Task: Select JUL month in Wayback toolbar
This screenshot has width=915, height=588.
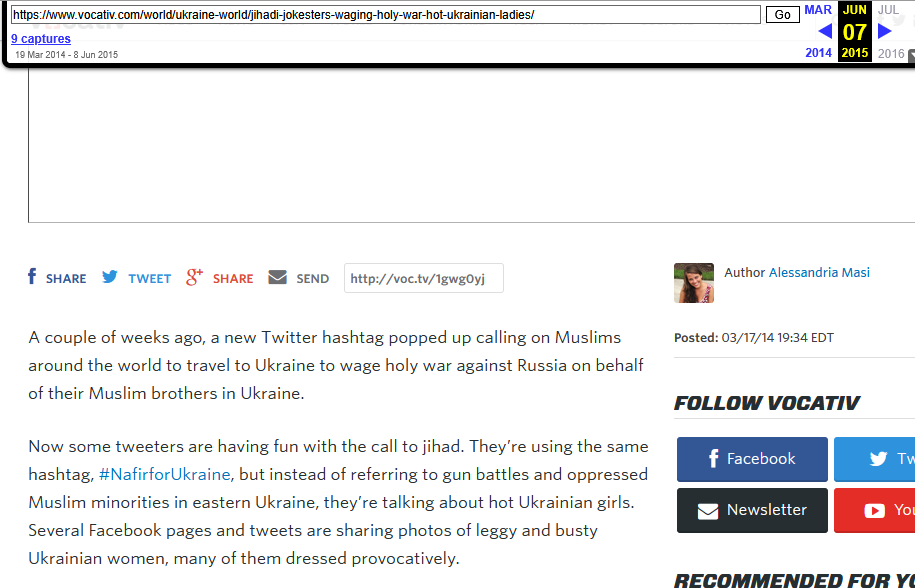Action: point(889,10)
